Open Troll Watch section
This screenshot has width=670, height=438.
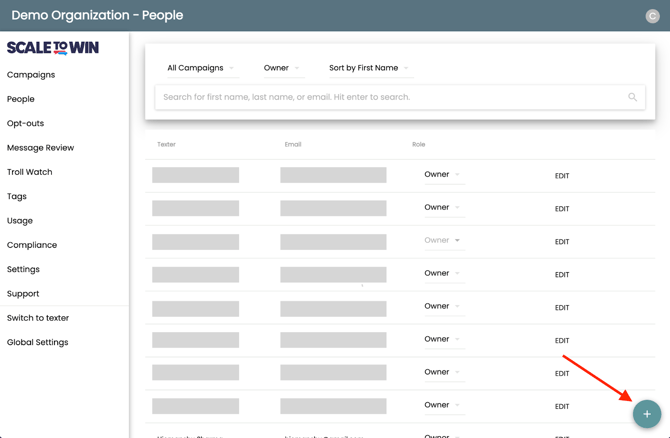tap(30, 172)
